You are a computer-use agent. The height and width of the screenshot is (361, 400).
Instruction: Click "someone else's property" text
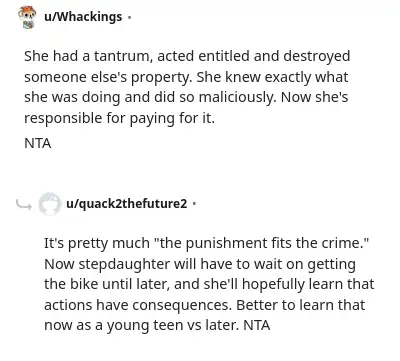click(x=108, y=77)
